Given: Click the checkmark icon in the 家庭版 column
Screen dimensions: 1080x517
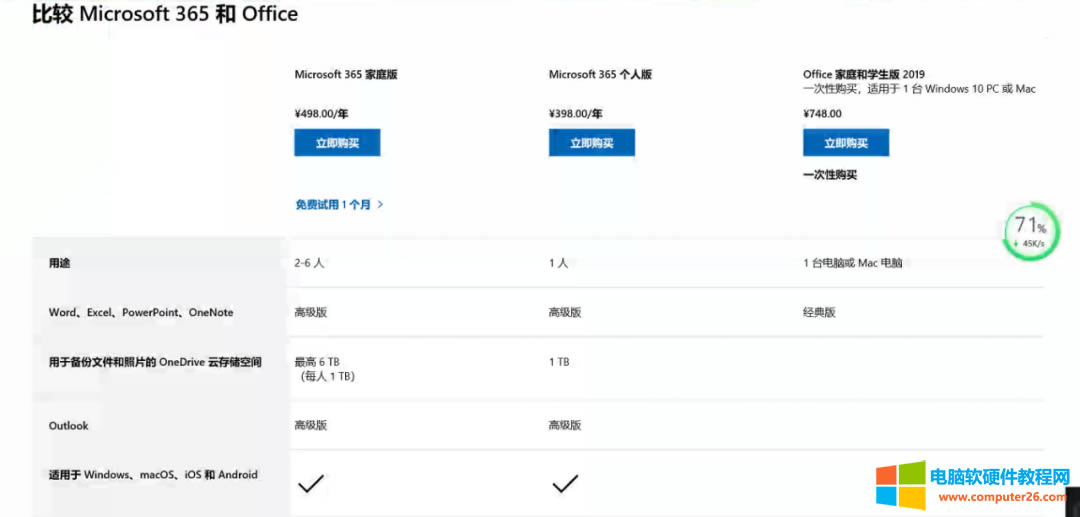Looking at the screenshot, I should click(311, 484).
